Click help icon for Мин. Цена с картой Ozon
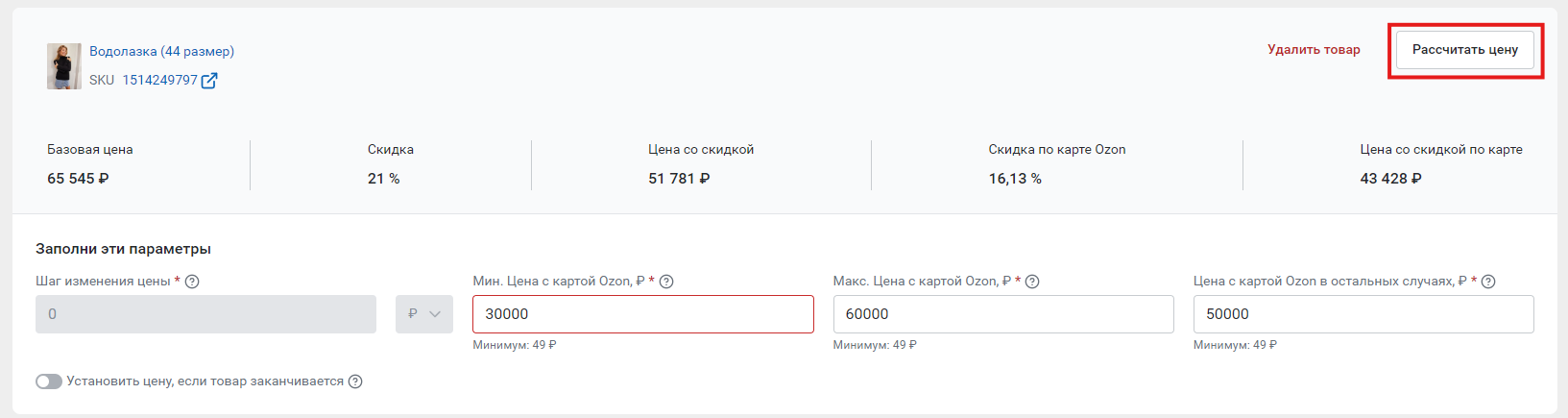Viewport: 1568px width, 418px height. pos(666,282)
